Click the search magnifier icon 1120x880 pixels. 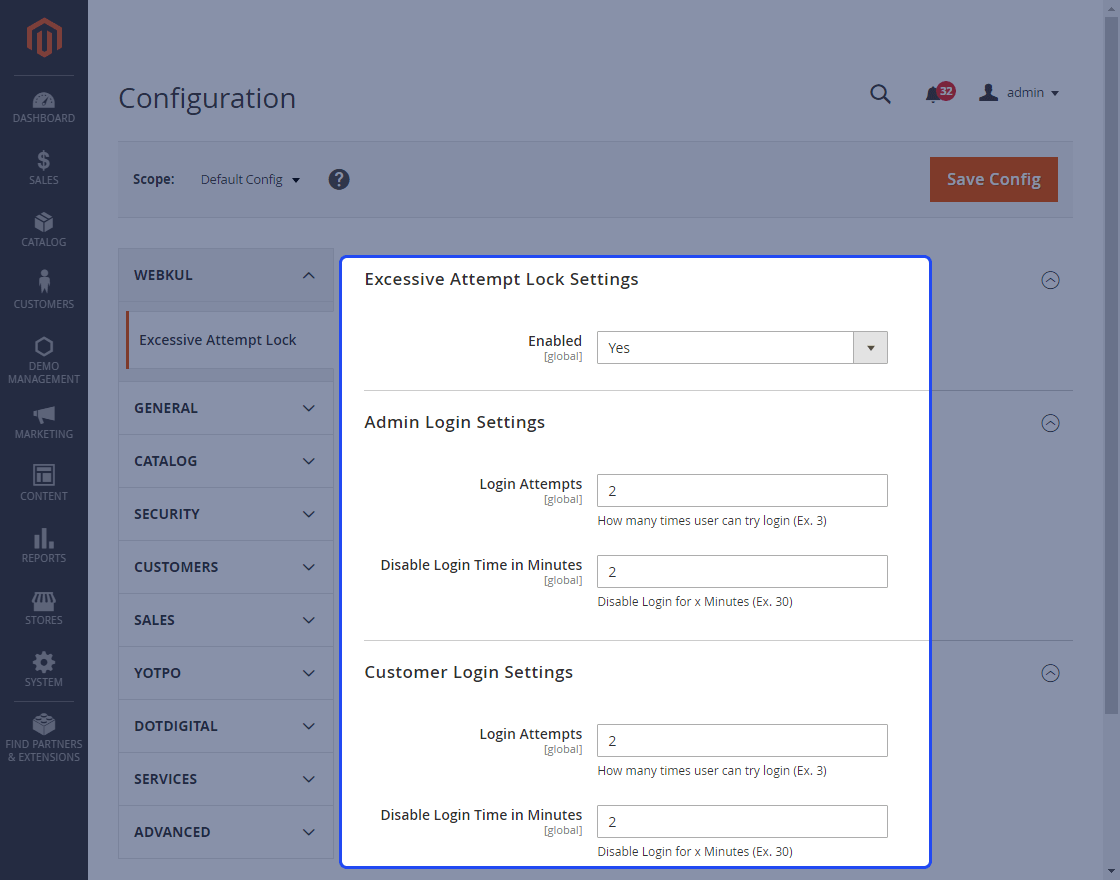(x=880, y=94)
